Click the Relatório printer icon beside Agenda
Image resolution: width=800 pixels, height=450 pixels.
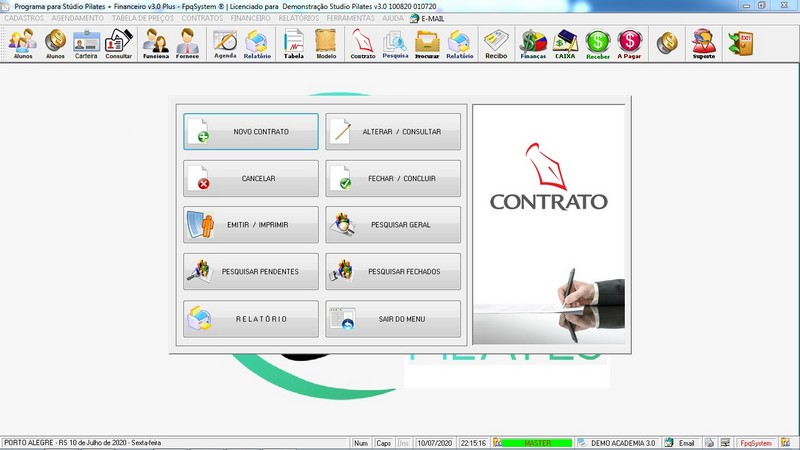click(x=257, y=44)
